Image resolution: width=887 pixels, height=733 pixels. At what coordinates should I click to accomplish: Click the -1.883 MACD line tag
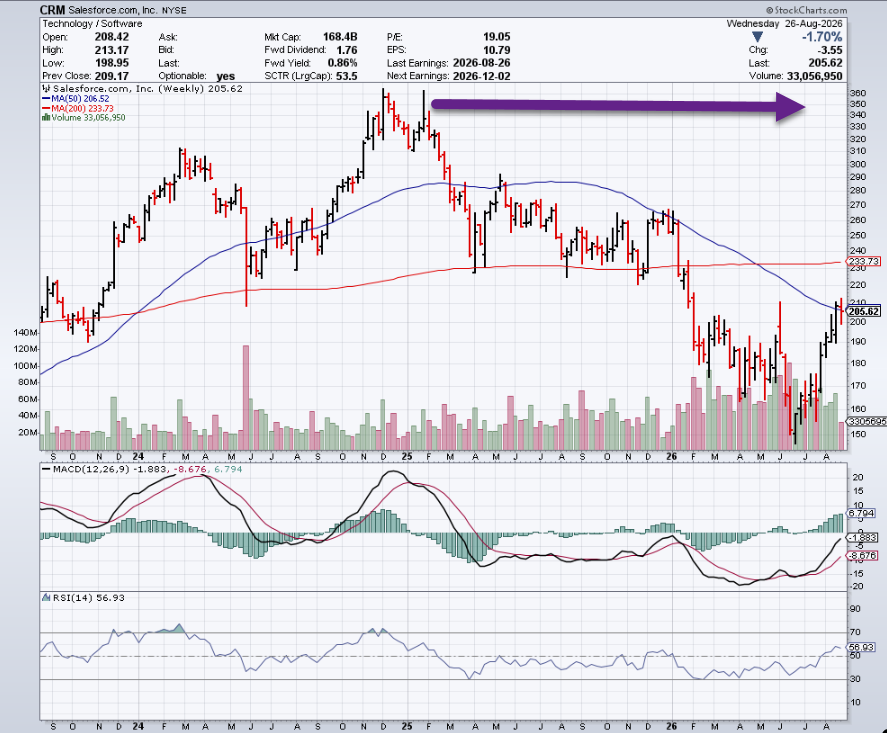(864, 537)
